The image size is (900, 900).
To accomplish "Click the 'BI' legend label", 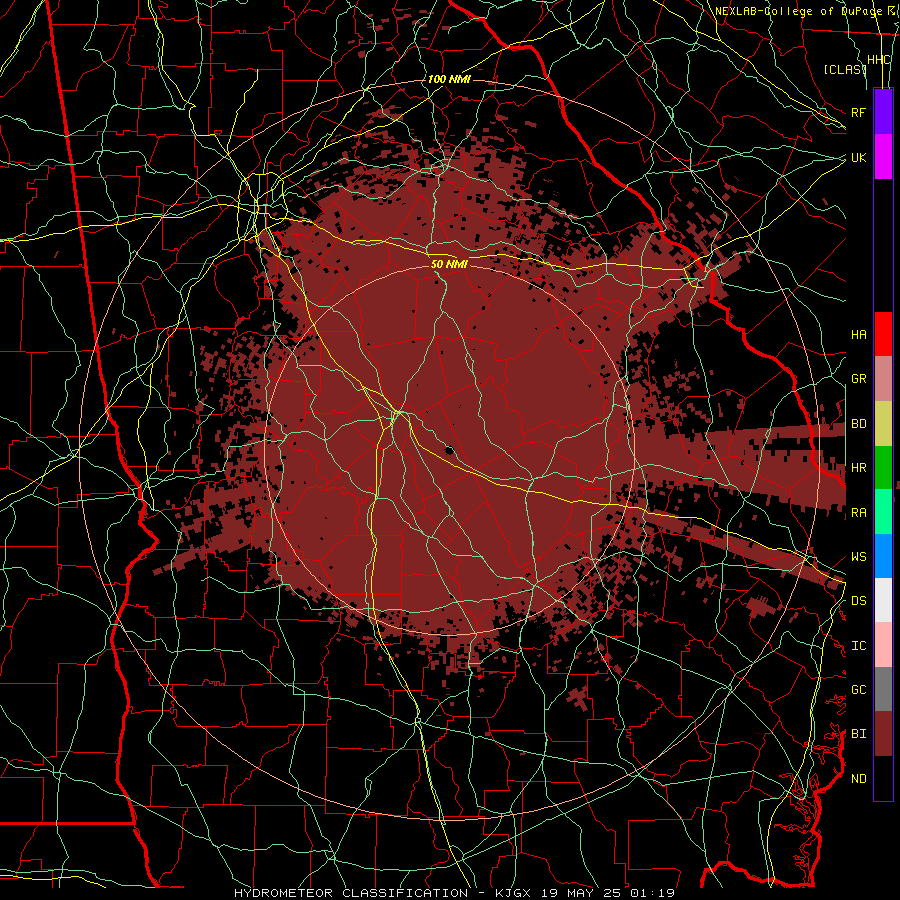I will click(x=858, y=734).
